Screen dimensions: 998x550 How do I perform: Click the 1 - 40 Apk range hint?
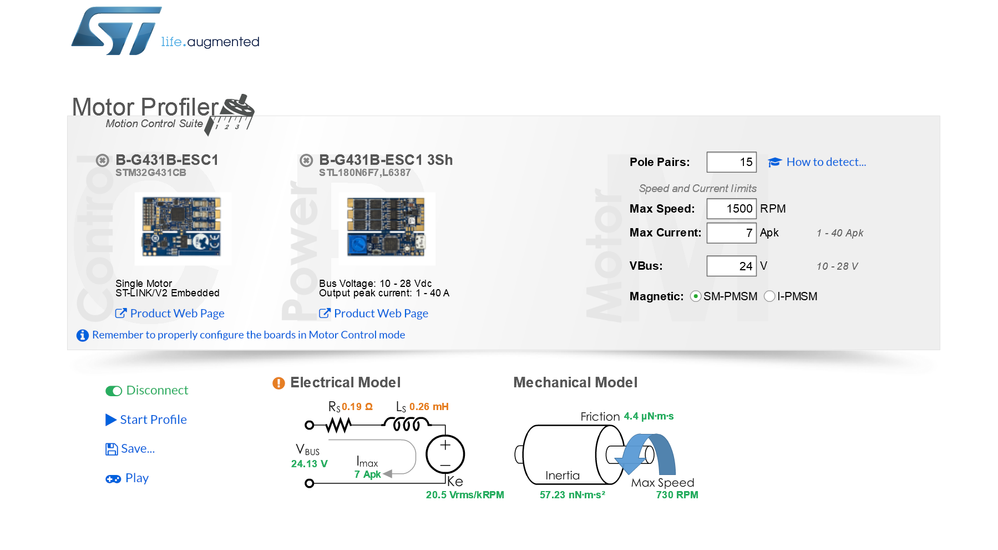pyautogui.click(x=840, y=233)
